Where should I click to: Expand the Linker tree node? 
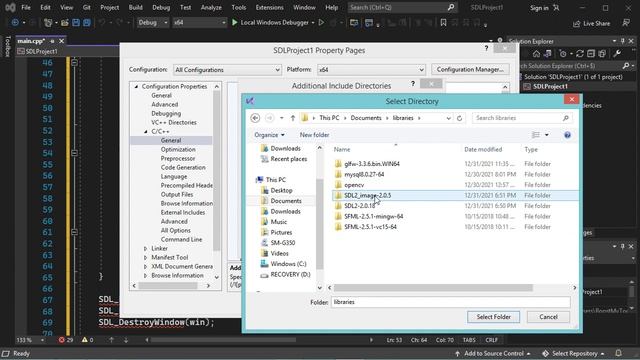tap(146, 249)
